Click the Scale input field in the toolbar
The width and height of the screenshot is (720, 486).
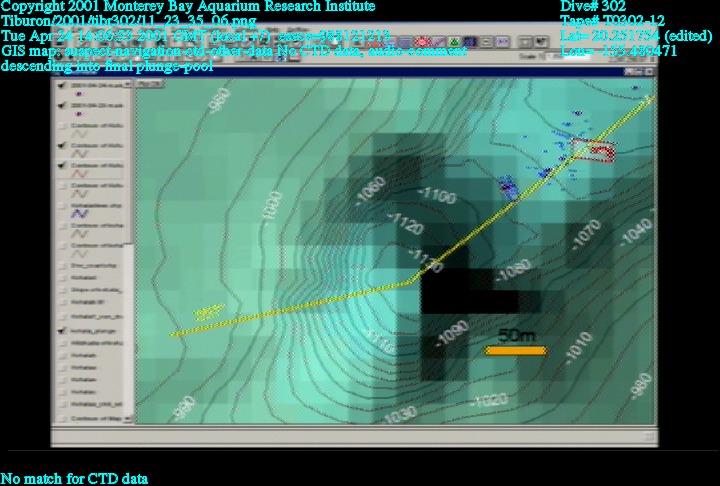(570, 57)
